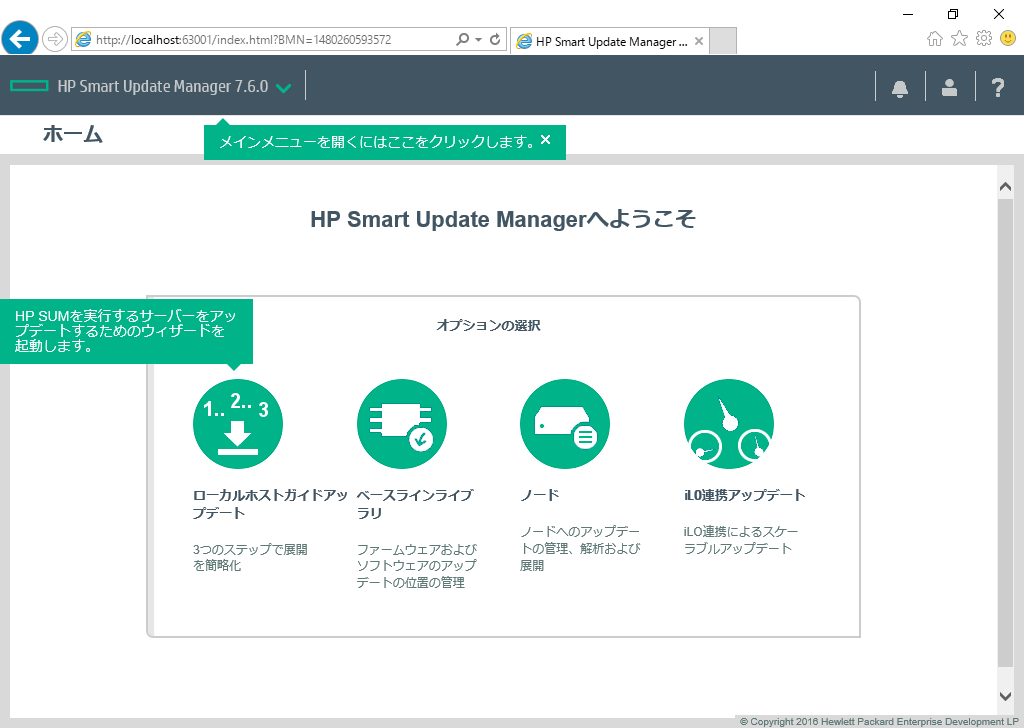Click the iLO連携アップデート label
1024x728 pixels.
click(x=744, y=495)
